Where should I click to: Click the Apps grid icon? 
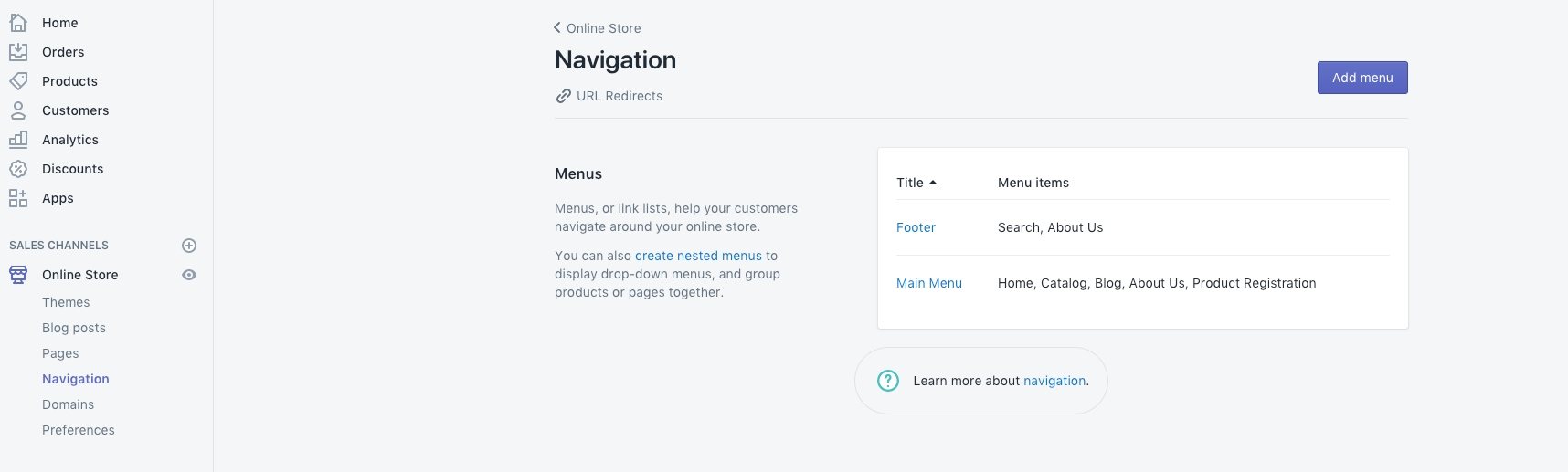(x=18, y=198)
